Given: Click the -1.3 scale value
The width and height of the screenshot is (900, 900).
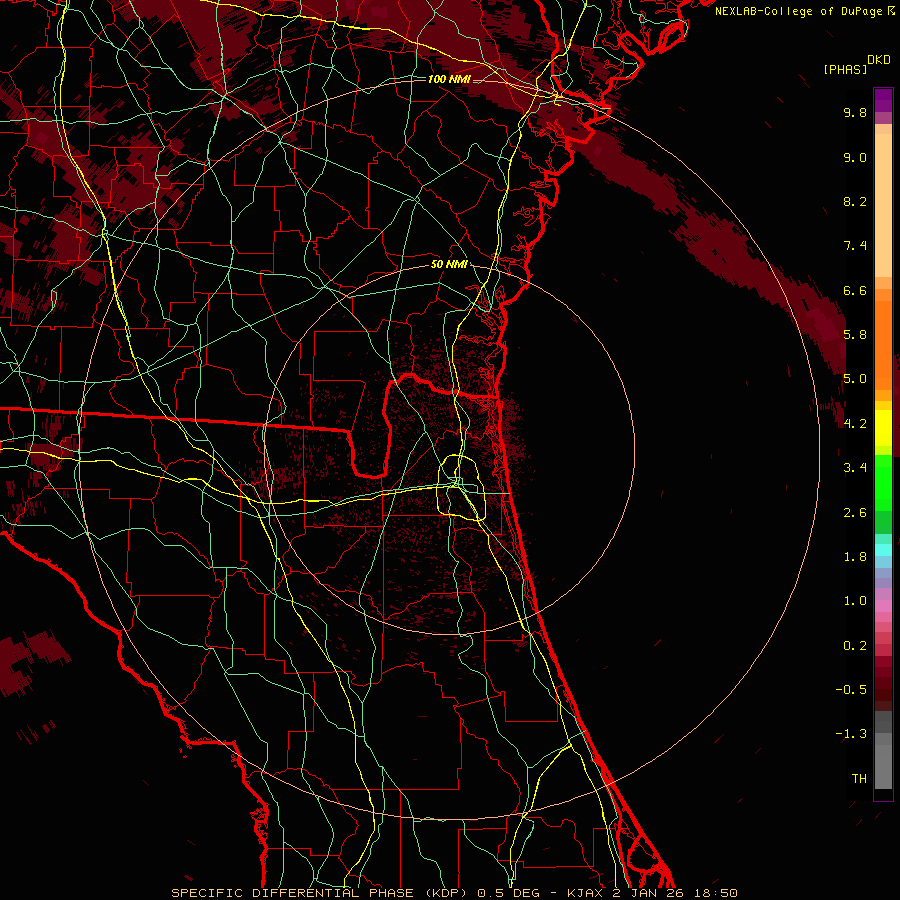Looking at the screenshot, I should pos(851,734).
